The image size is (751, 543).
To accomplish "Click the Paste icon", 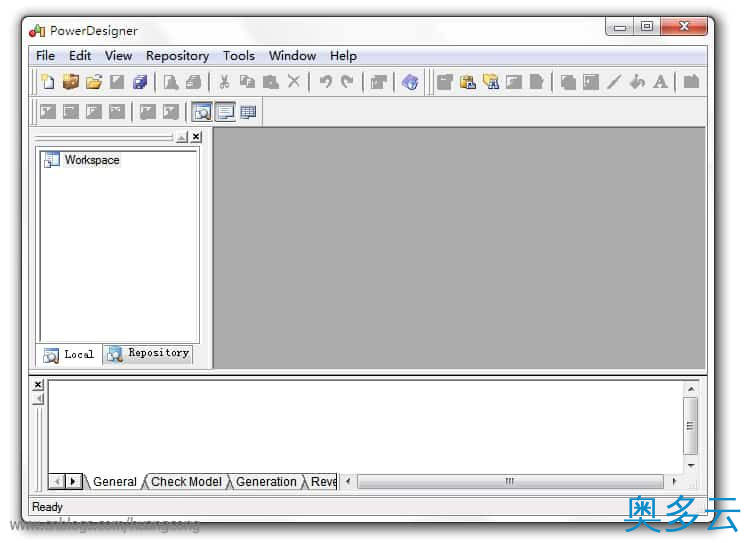I will pos(271,82).
